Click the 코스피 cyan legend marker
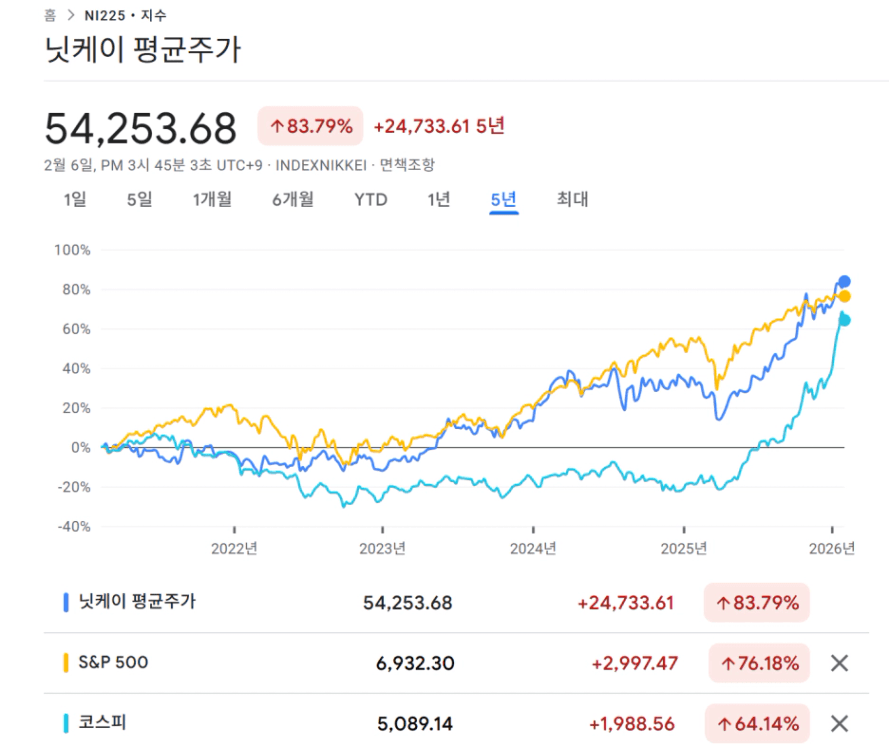The height and width of the screenshot is (747, 889). 66,723
